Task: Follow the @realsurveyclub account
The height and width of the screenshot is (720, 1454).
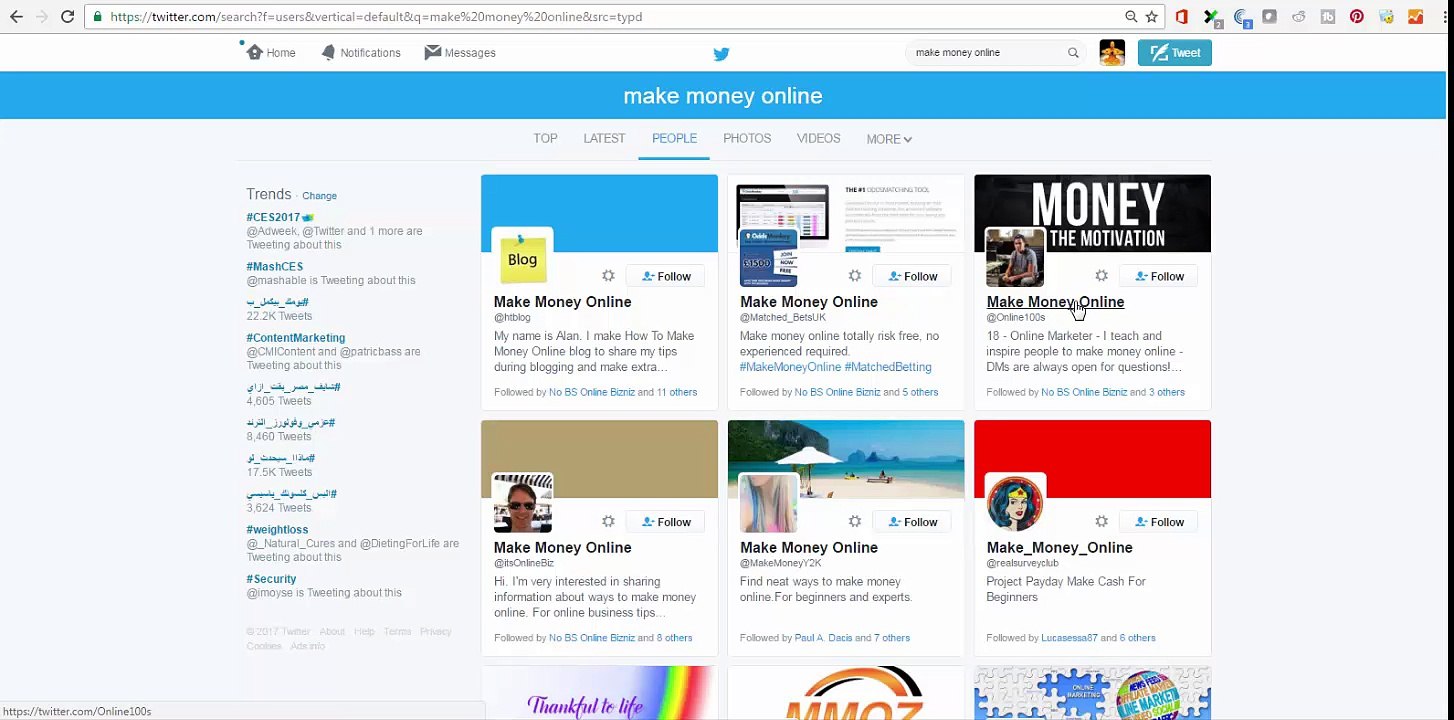Action: click(1158, 522)
